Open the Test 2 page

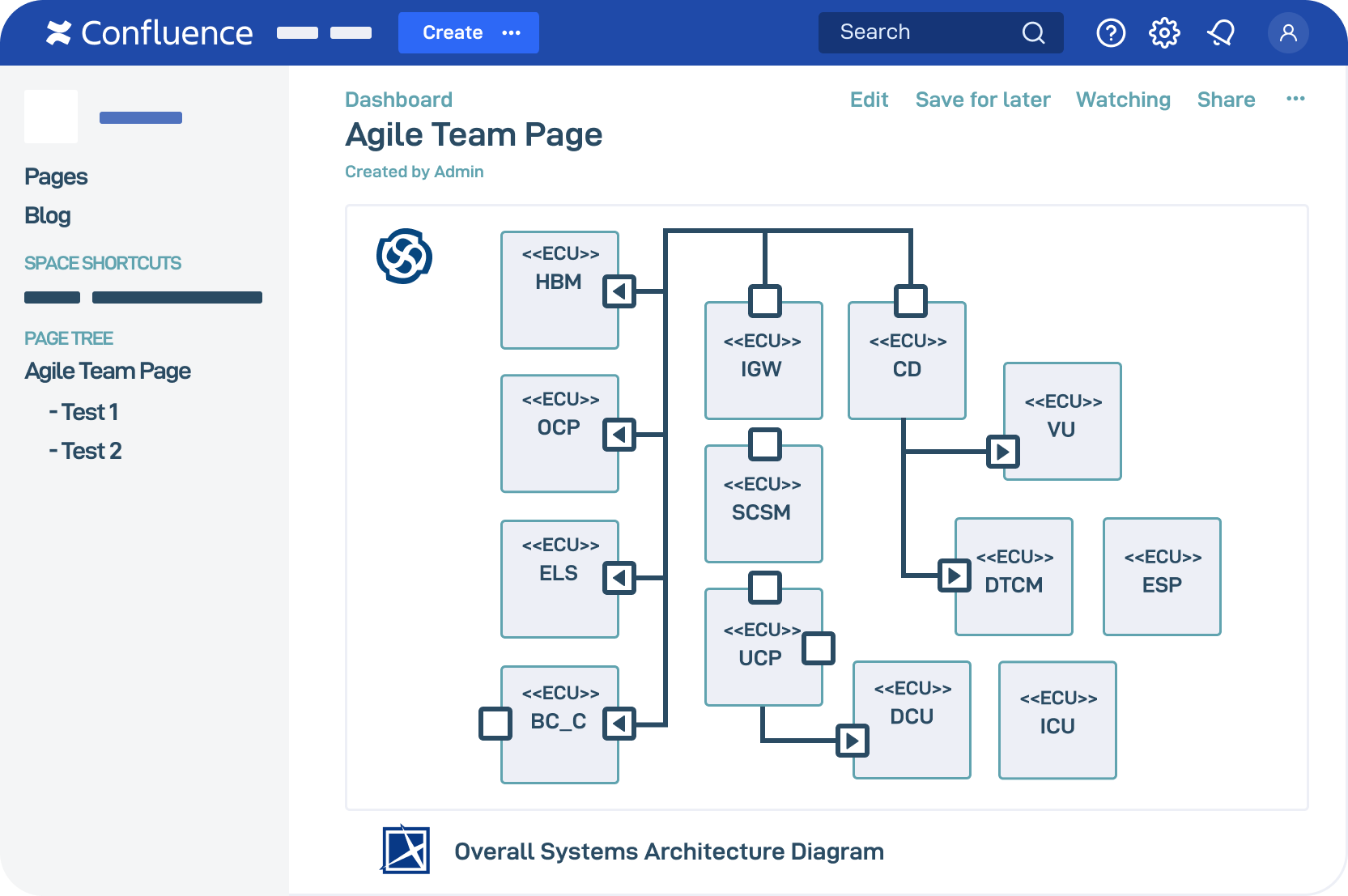[85, 451]
